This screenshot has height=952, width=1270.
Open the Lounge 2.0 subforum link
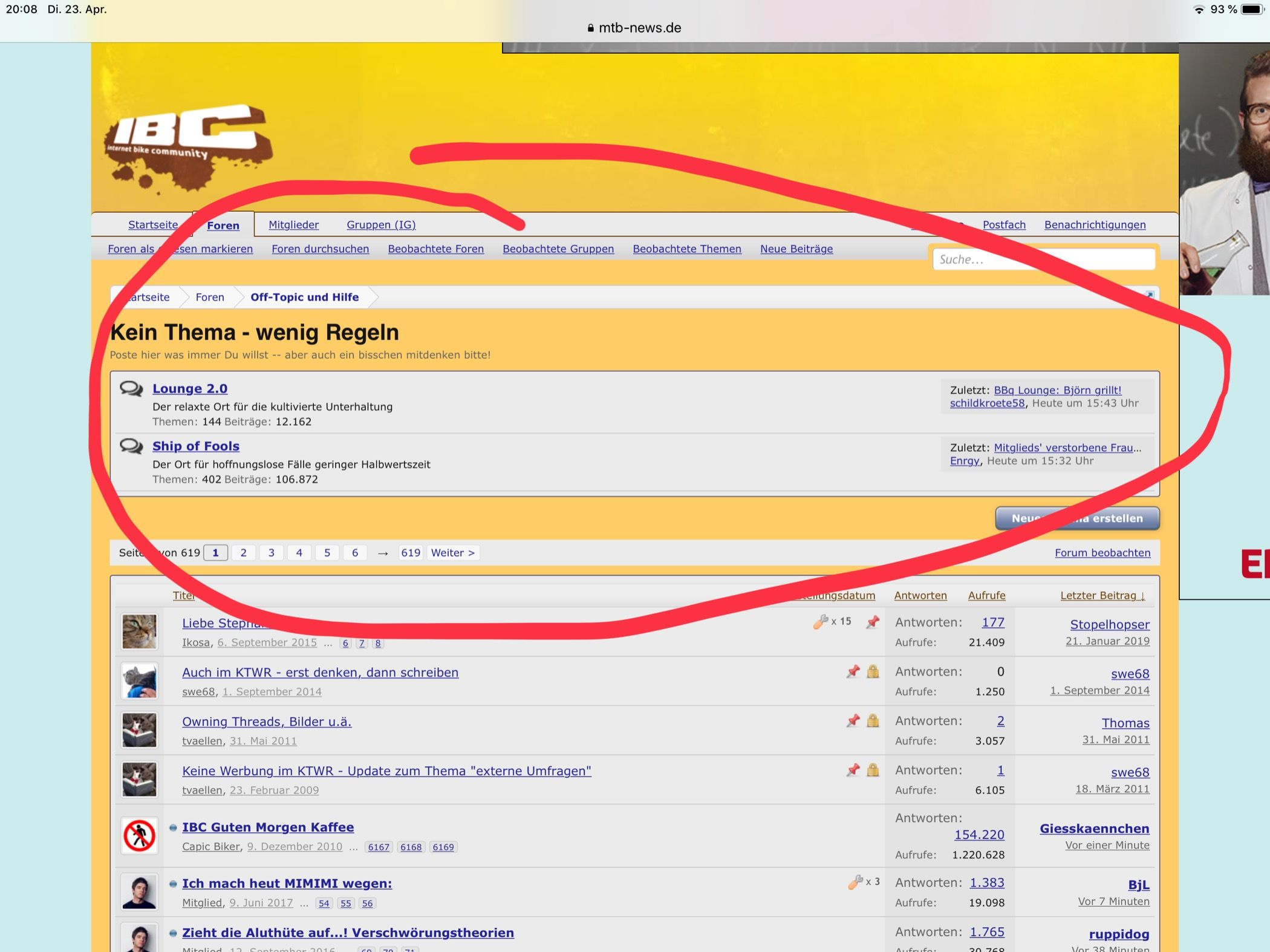click(x=190, y=389)
